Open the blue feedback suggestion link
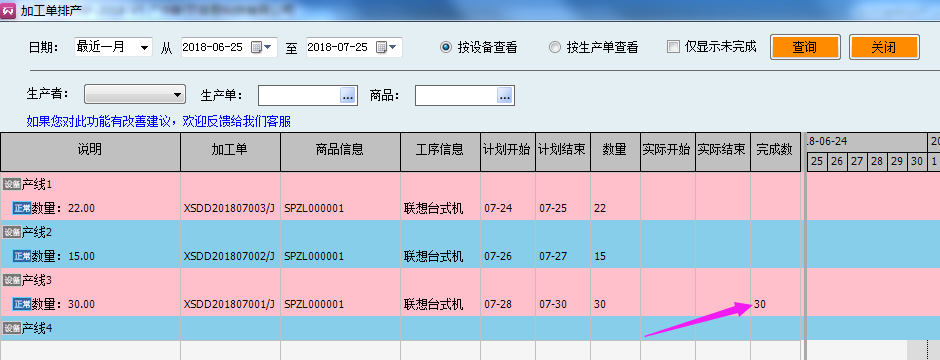Image resolution: width=940 pixels, height=360 pixels. click(x=159, y=122)
